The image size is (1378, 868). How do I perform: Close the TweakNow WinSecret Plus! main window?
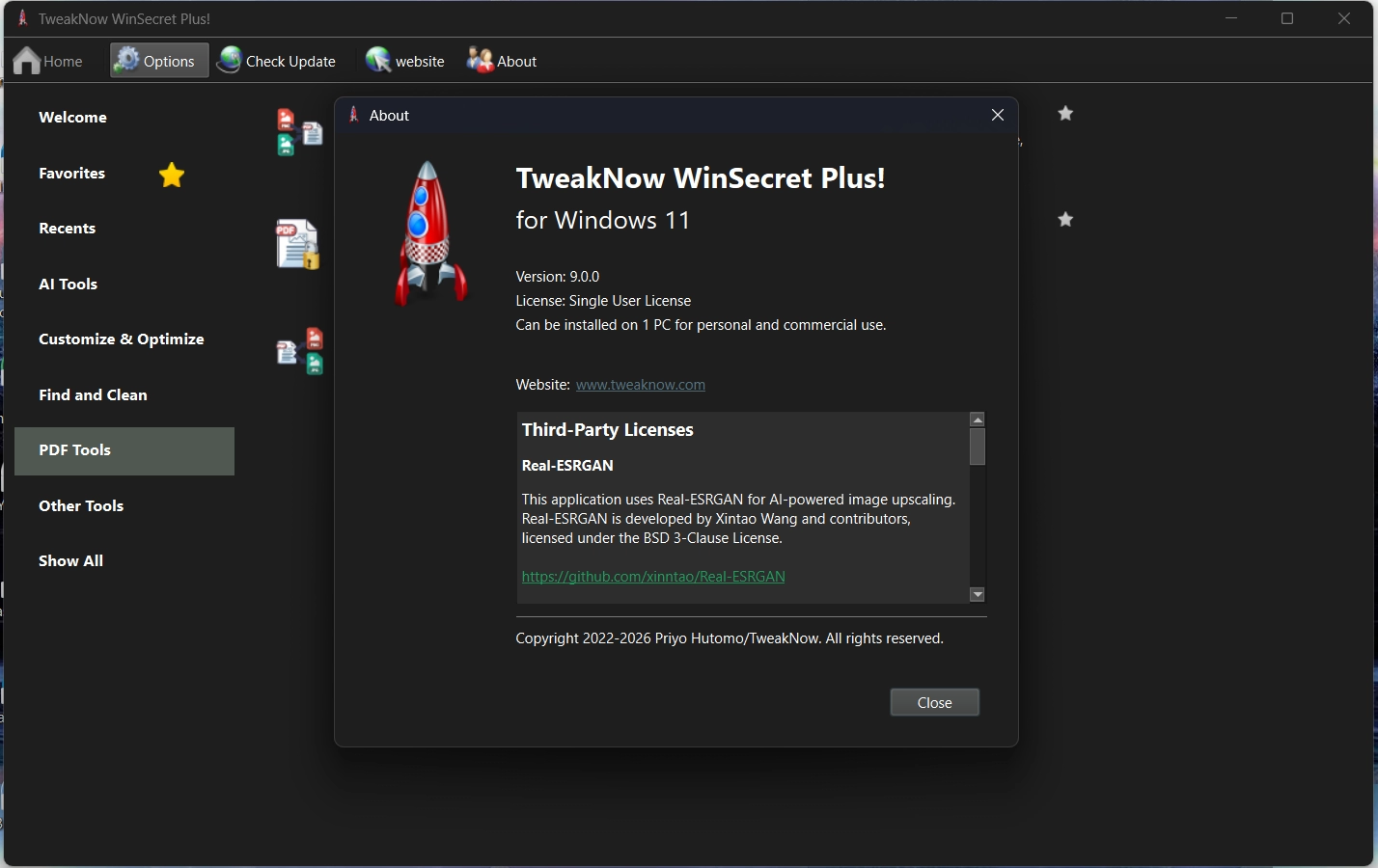tap(1344, 18)
